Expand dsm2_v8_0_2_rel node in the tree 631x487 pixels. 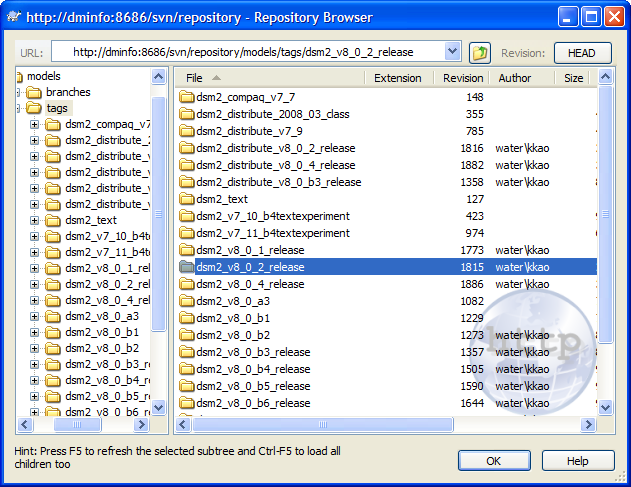coord(35,285)
